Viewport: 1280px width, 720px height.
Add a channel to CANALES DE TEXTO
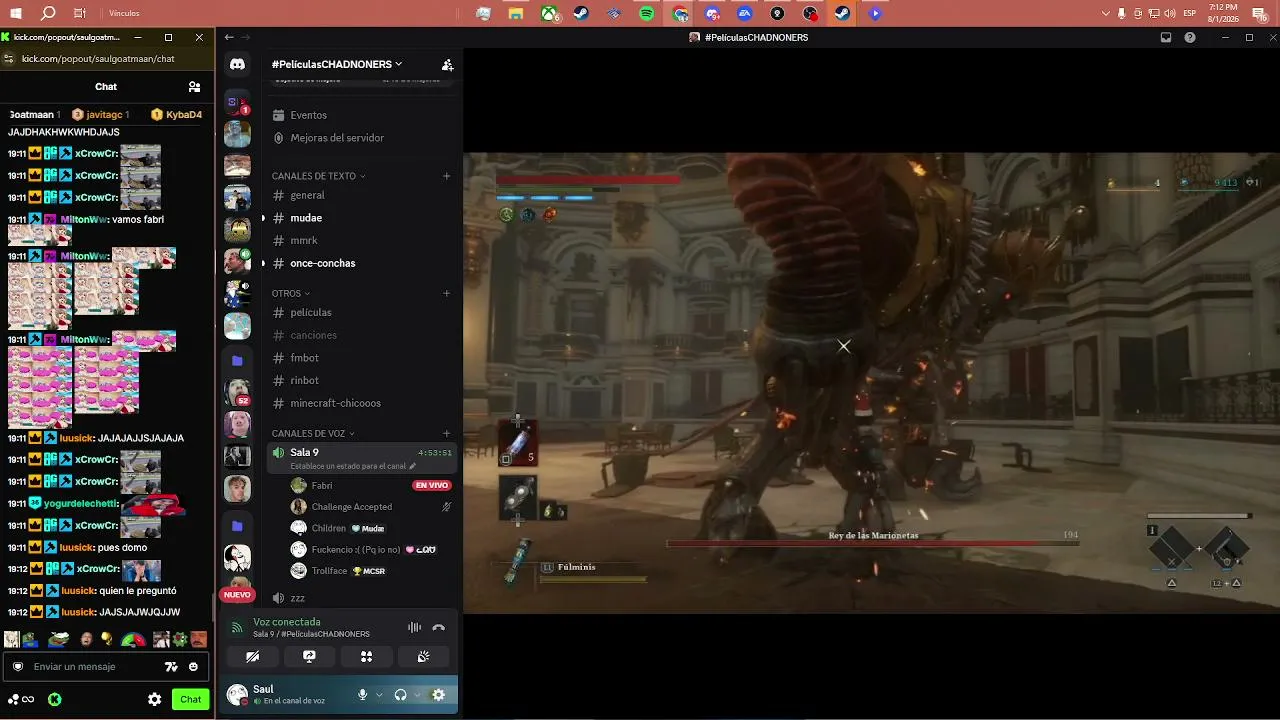[x=447, y=176]
